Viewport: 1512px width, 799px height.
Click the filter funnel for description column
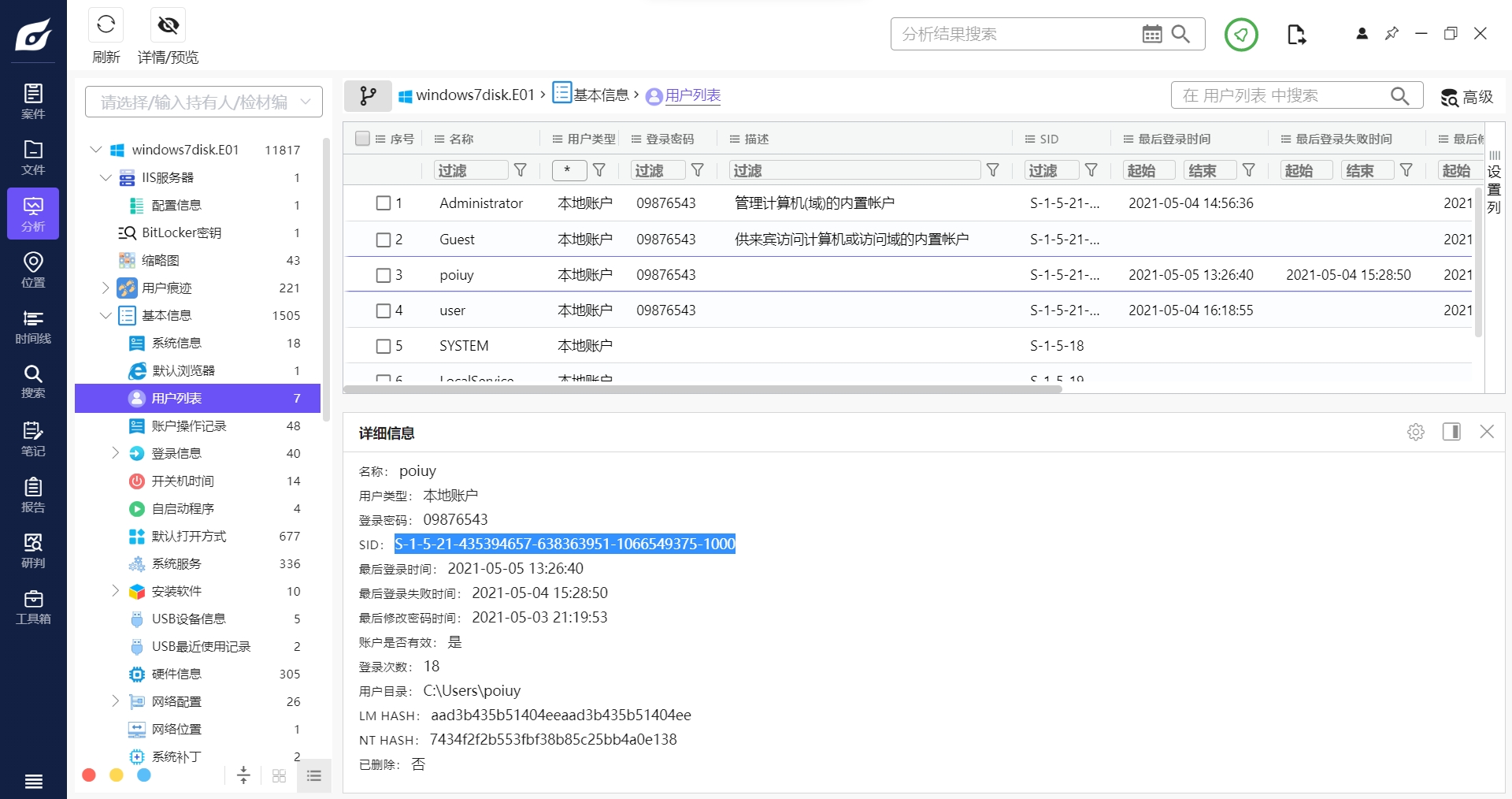tap(993, 170)
